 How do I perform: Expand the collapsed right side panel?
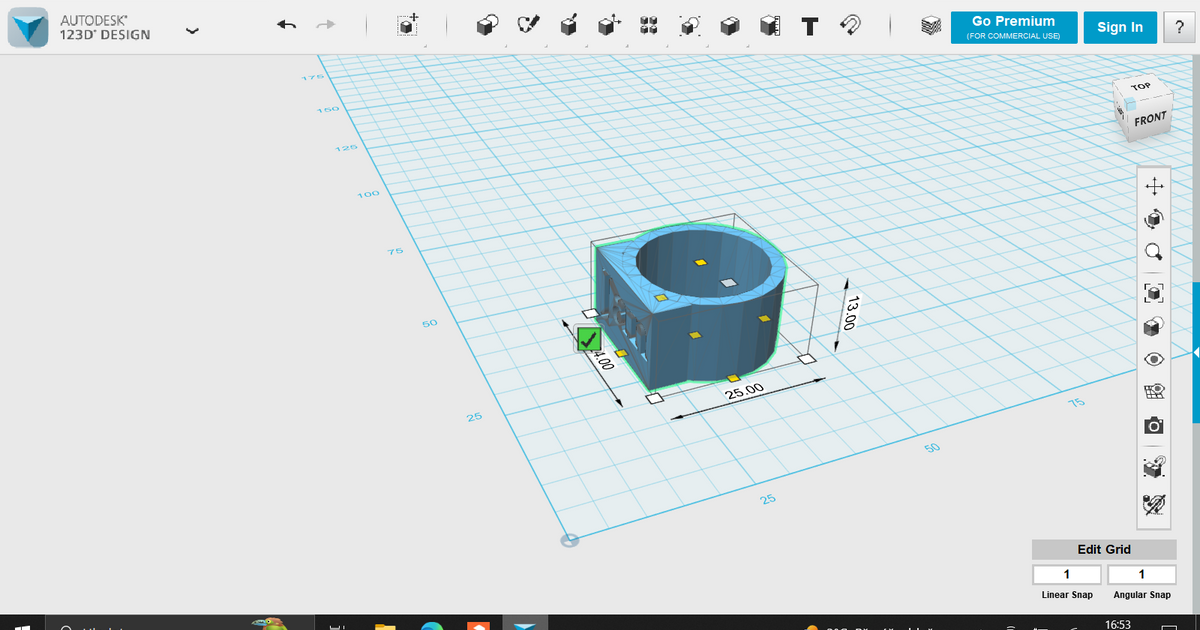coord(1195,353)
